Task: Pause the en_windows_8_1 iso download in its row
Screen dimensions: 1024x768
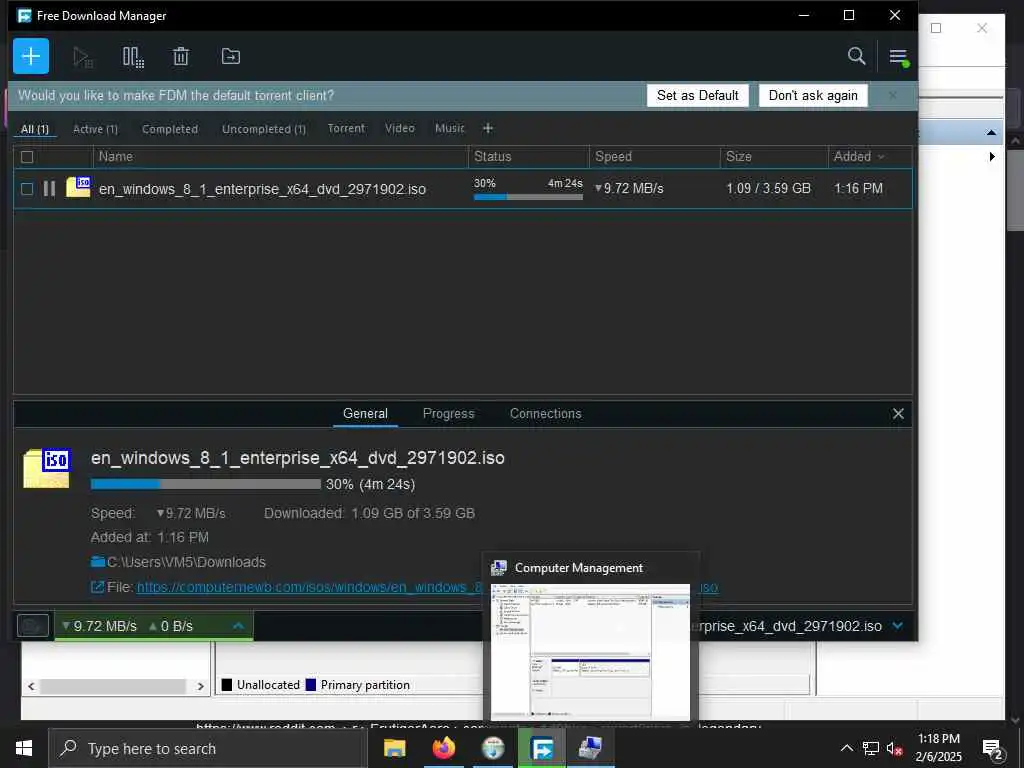Action: click(x=49, y=189)
